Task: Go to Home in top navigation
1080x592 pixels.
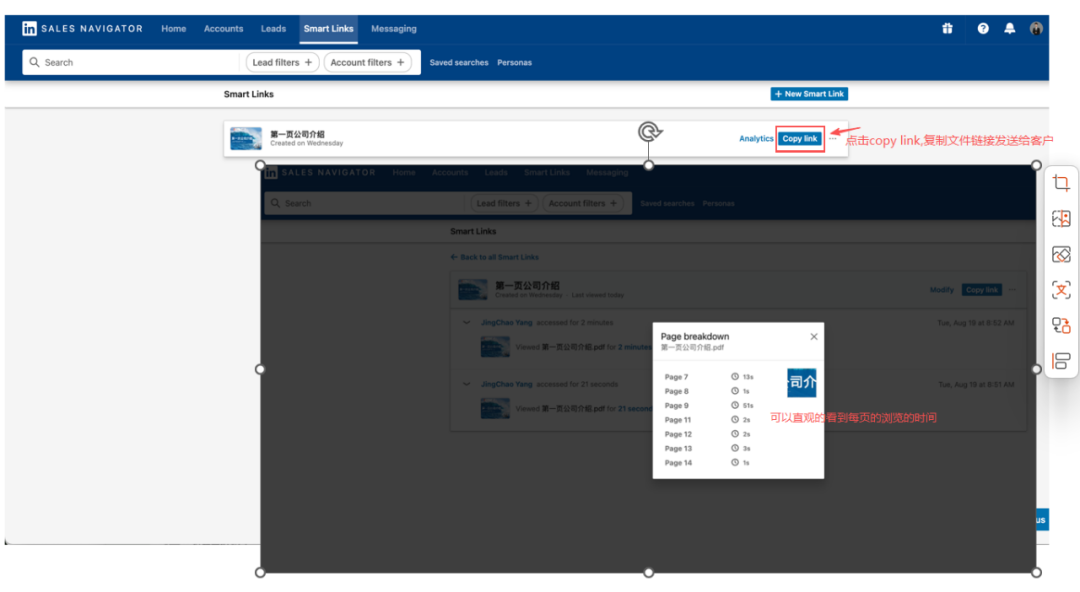Action: [x=174, y=29]
